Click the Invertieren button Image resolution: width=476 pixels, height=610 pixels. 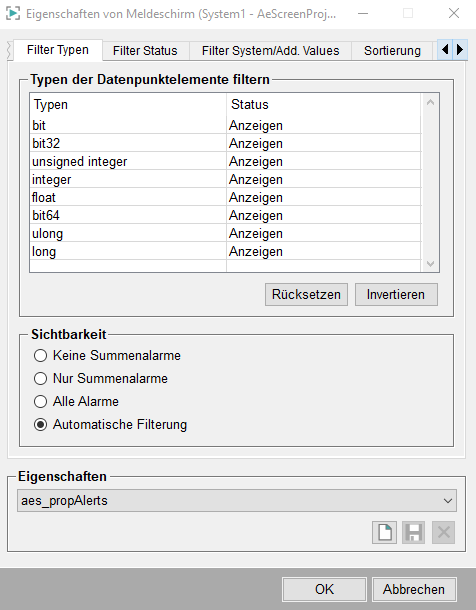(x=396, y=294)
